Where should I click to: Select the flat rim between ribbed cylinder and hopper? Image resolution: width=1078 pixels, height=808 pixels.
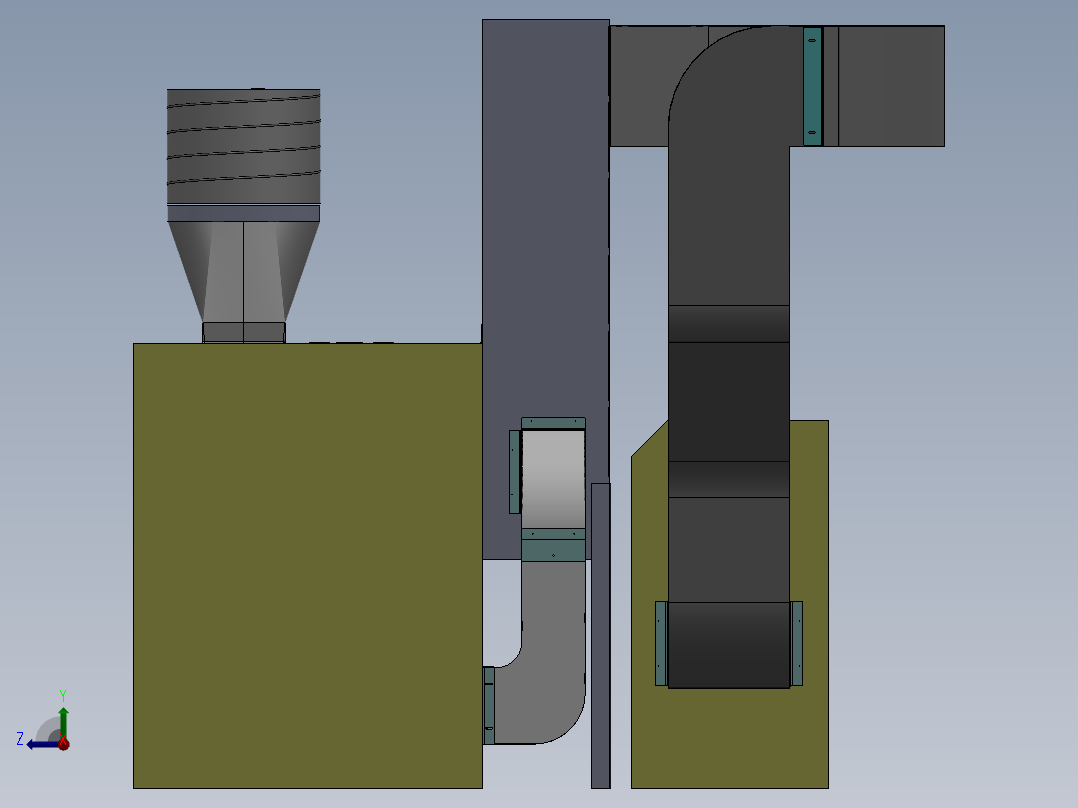coord(243,213)
